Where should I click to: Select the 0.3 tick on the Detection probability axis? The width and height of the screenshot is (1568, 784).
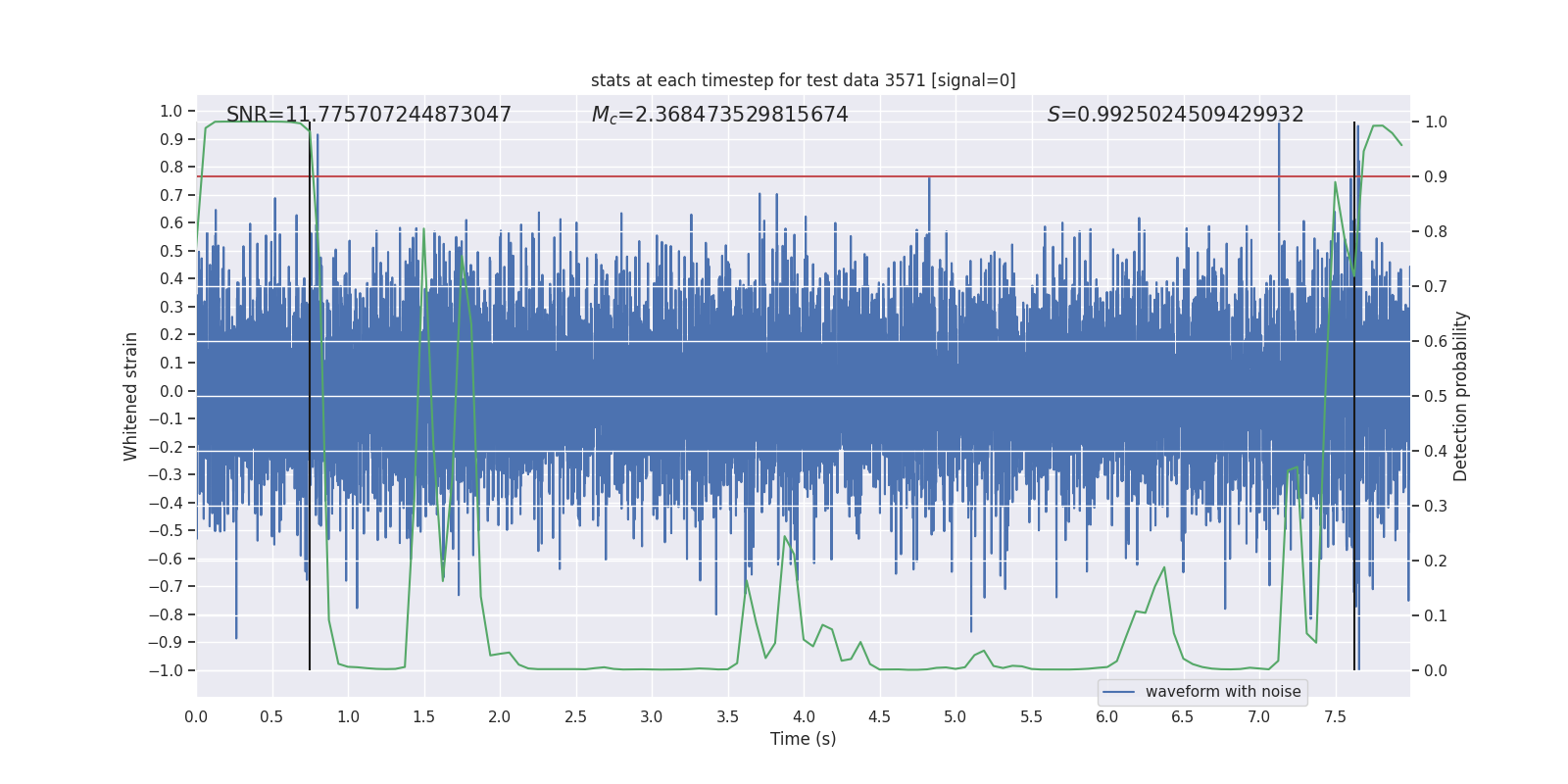click(1436, 507)
